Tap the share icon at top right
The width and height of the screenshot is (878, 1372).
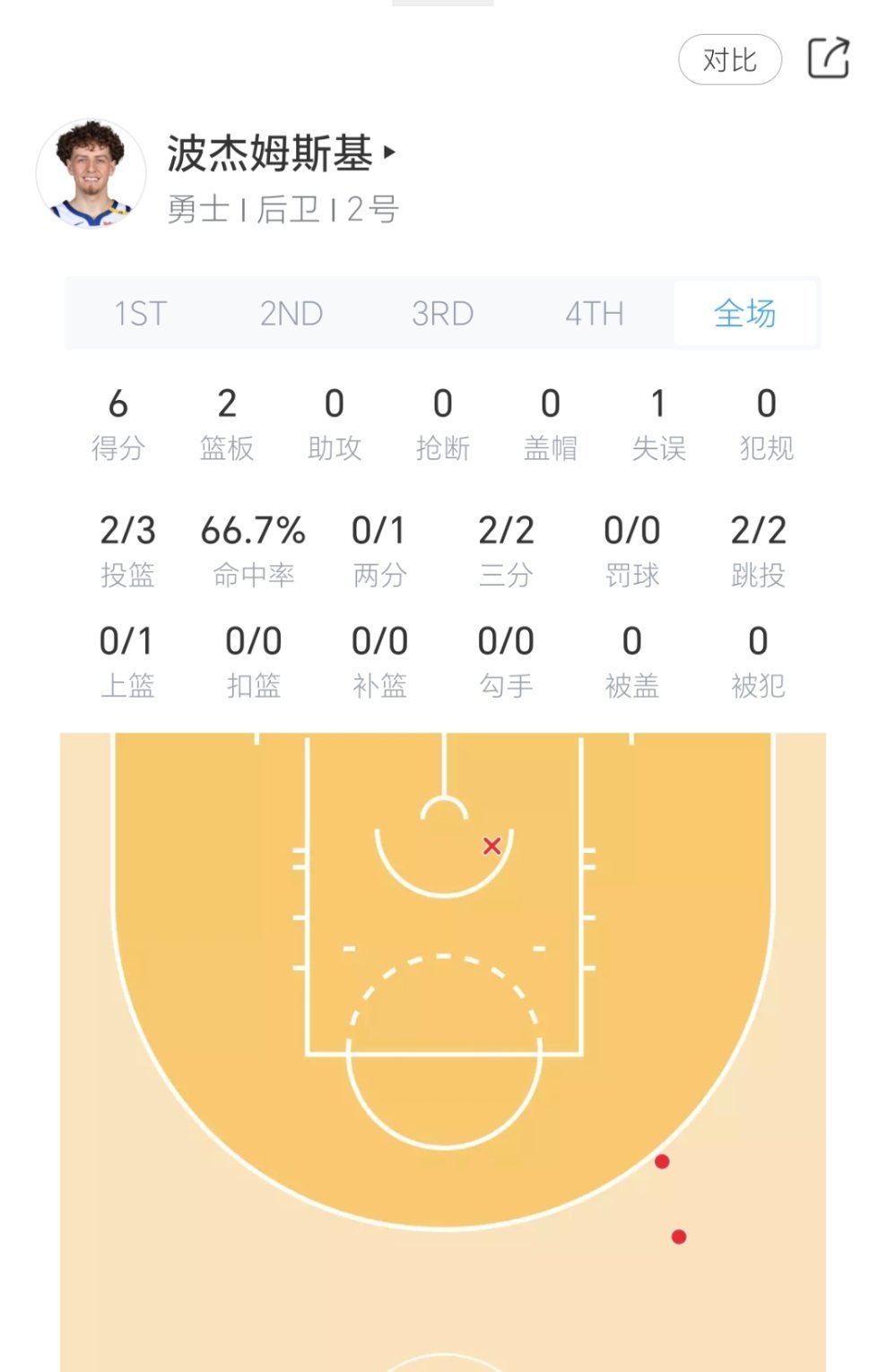828,58
